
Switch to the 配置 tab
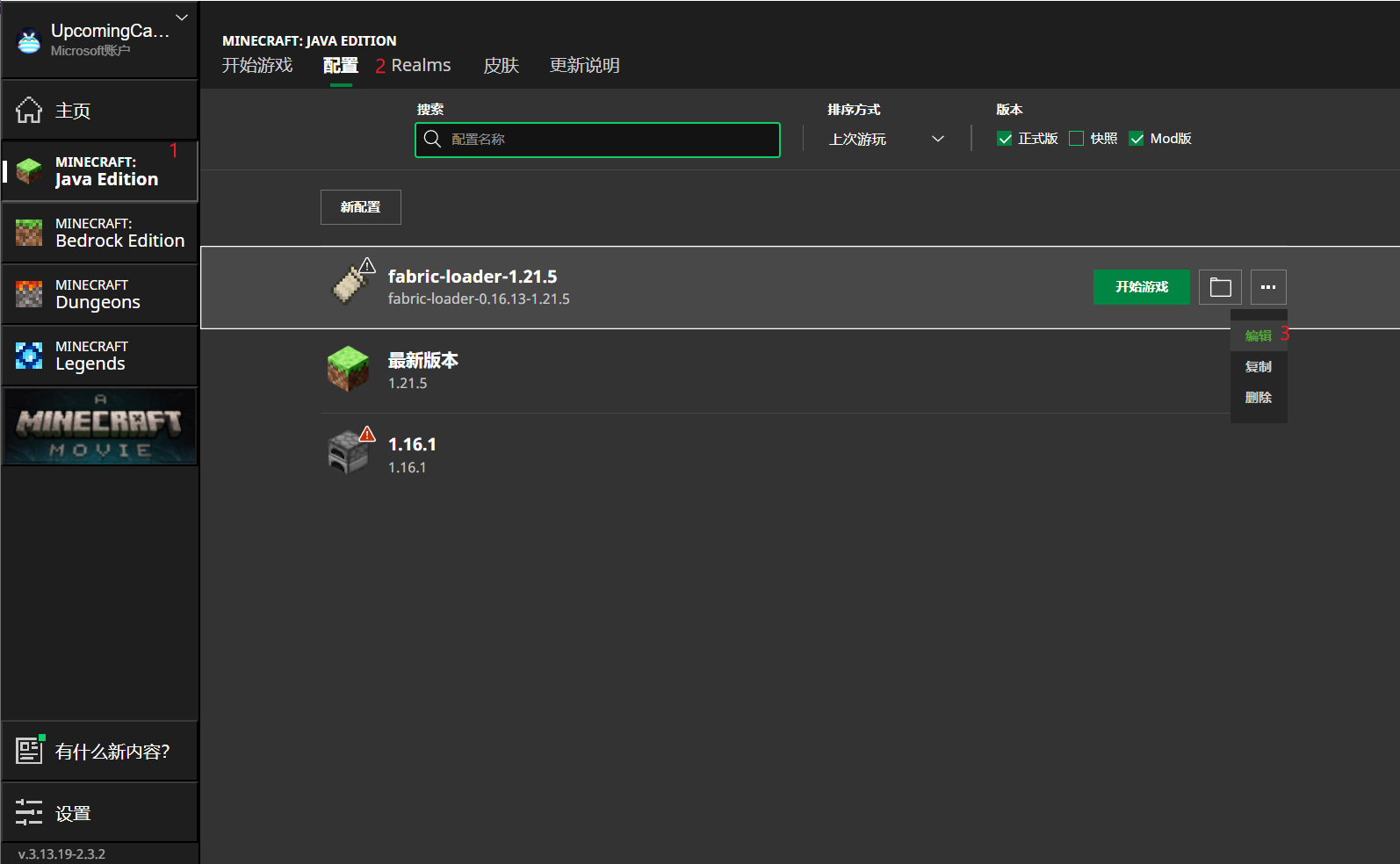pos(341,66)
